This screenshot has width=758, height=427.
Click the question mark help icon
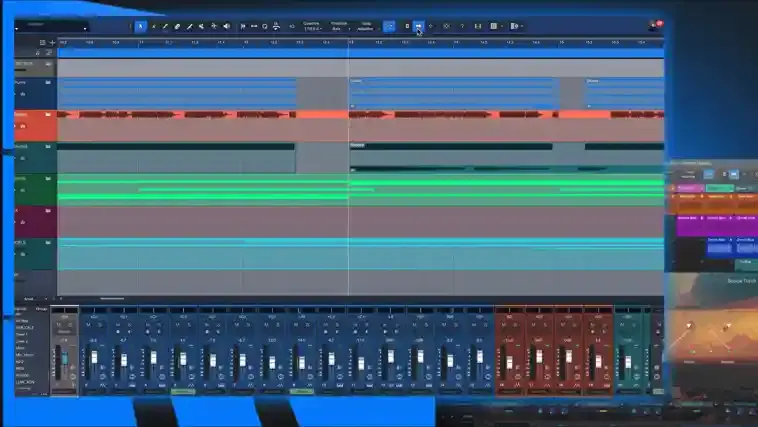tap(462, 26)
